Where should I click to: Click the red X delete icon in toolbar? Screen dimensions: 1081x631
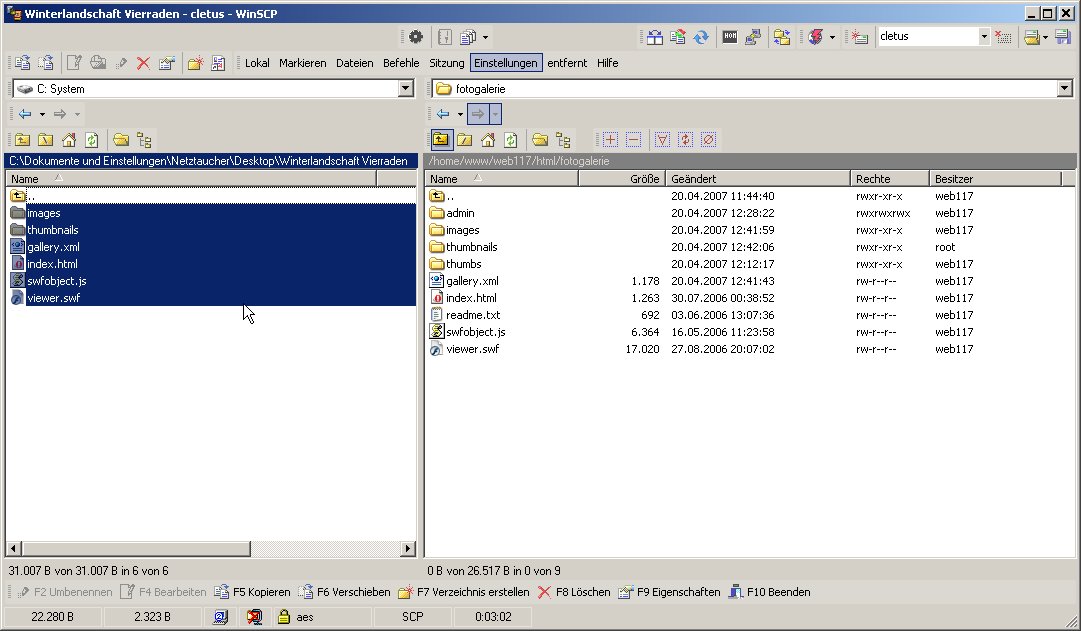[143, 63]
